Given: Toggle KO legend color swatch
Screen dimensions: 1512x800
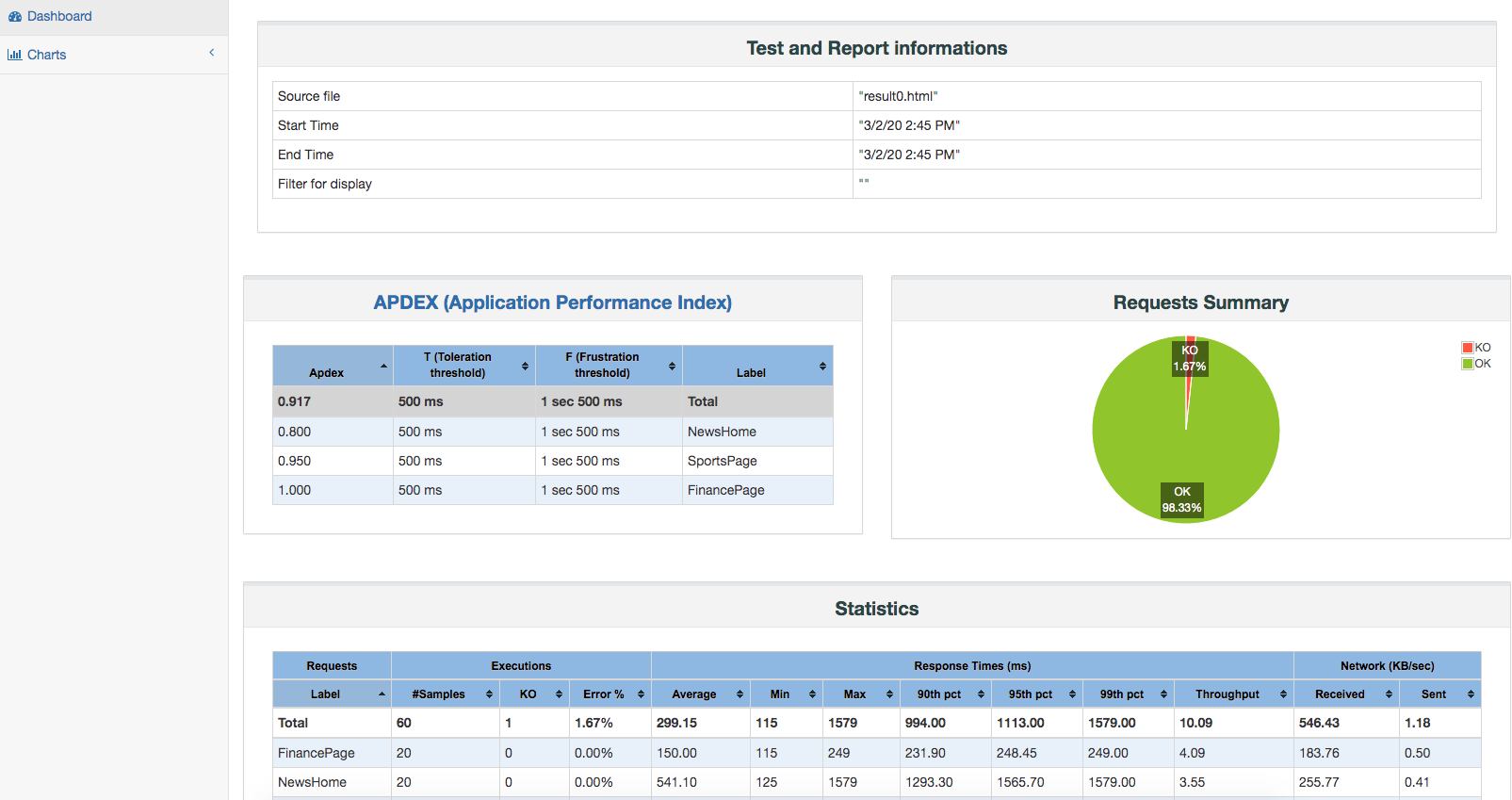Looking at the screenshot, I should [x=1467, y=348].
